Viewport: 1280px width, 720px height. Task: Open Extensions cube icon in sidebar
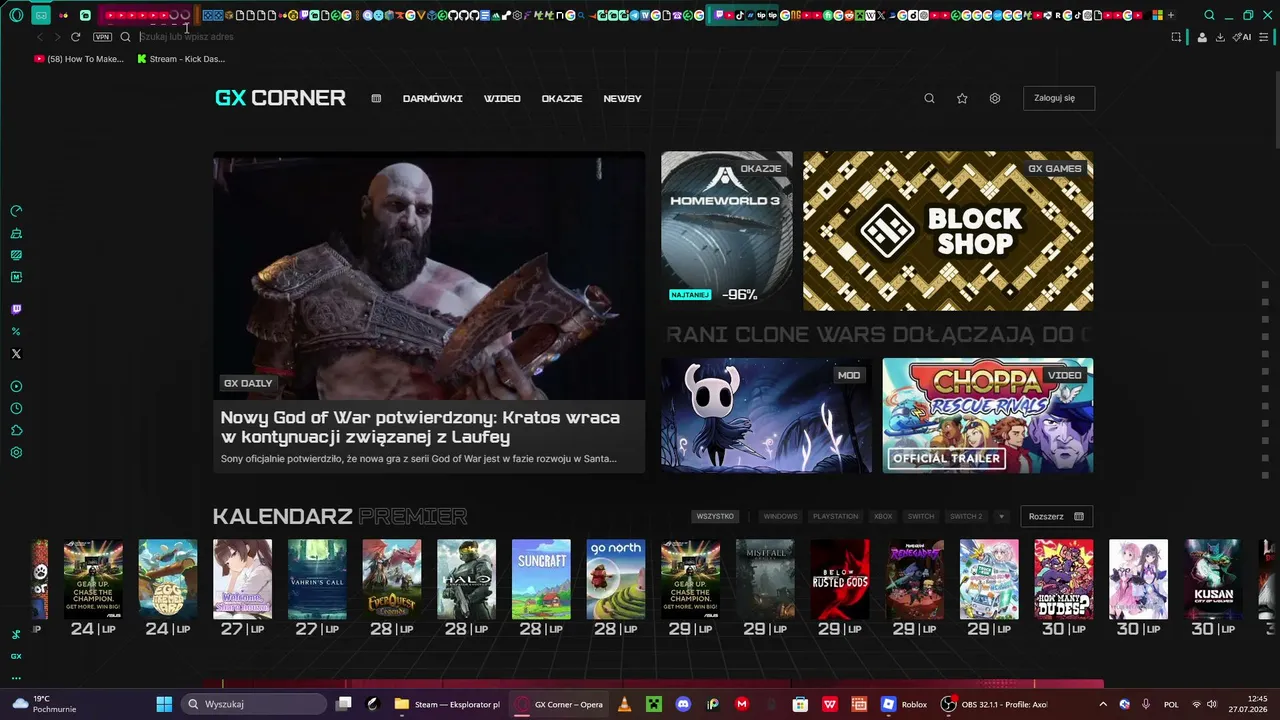coord(16,430)
